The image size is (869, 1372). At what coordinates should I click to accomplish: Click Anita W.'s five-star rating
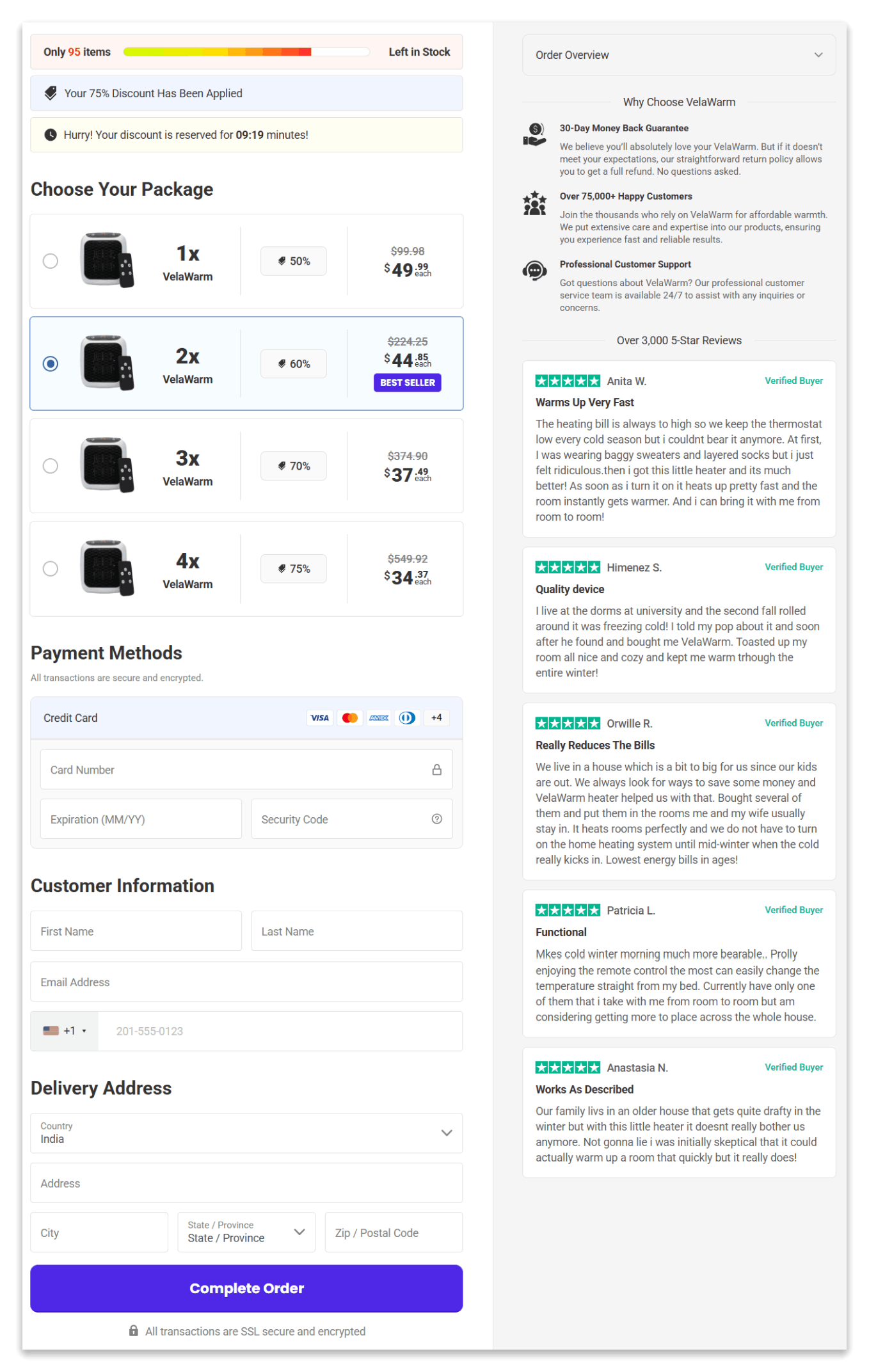tap(568, 381)
